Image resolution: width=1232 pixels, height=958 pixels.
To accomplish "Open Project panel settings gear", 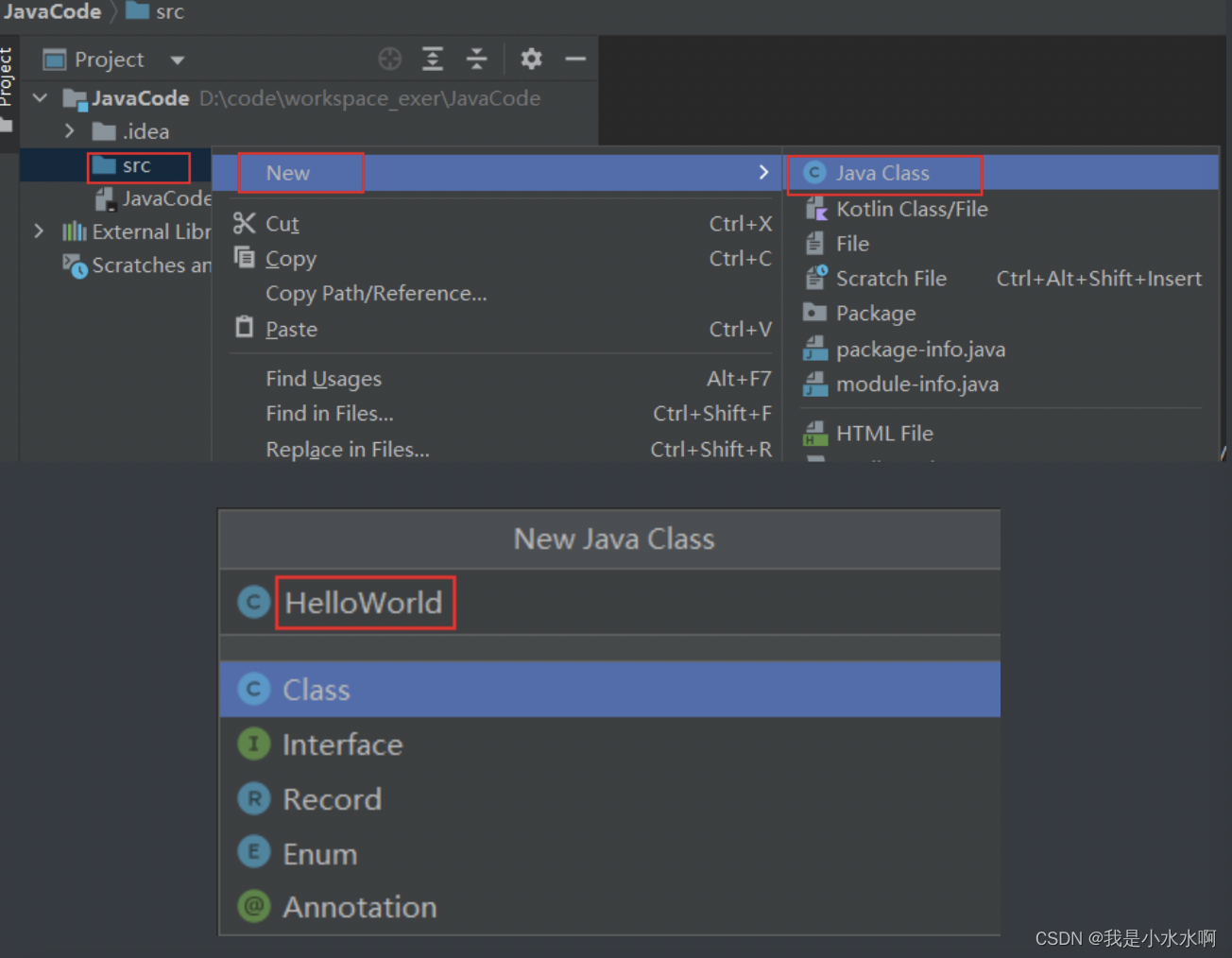I will (x=531, y=60).
